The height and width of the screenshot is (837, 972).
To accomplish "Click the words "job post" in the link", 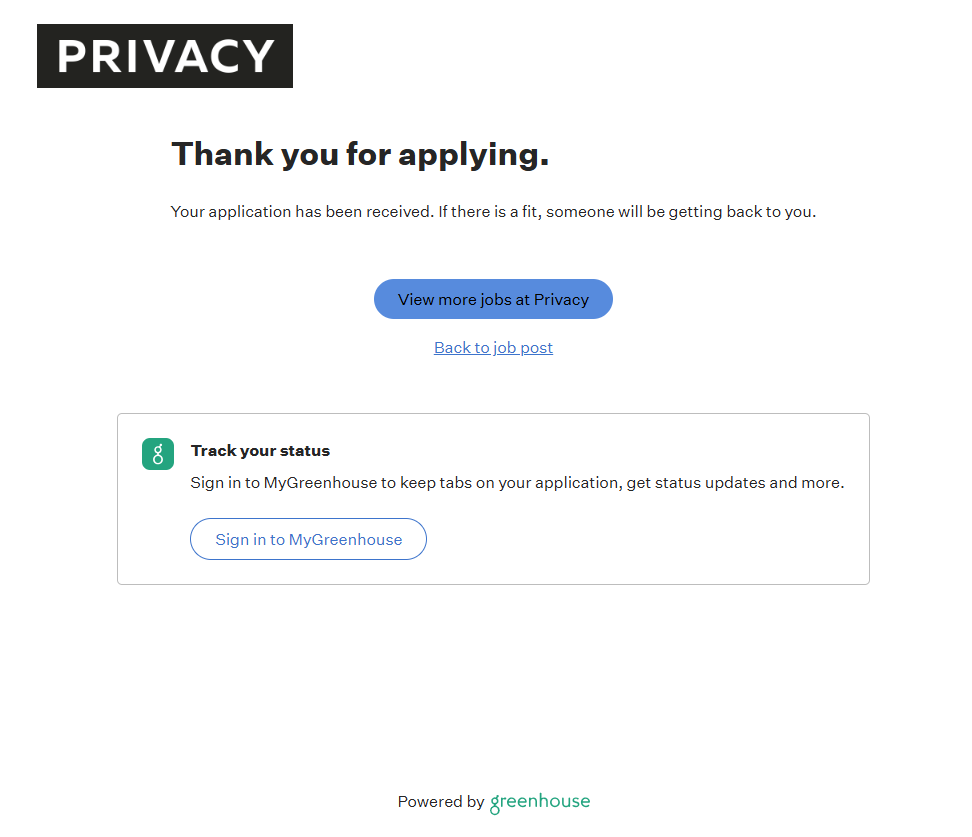I will [523, 348].
